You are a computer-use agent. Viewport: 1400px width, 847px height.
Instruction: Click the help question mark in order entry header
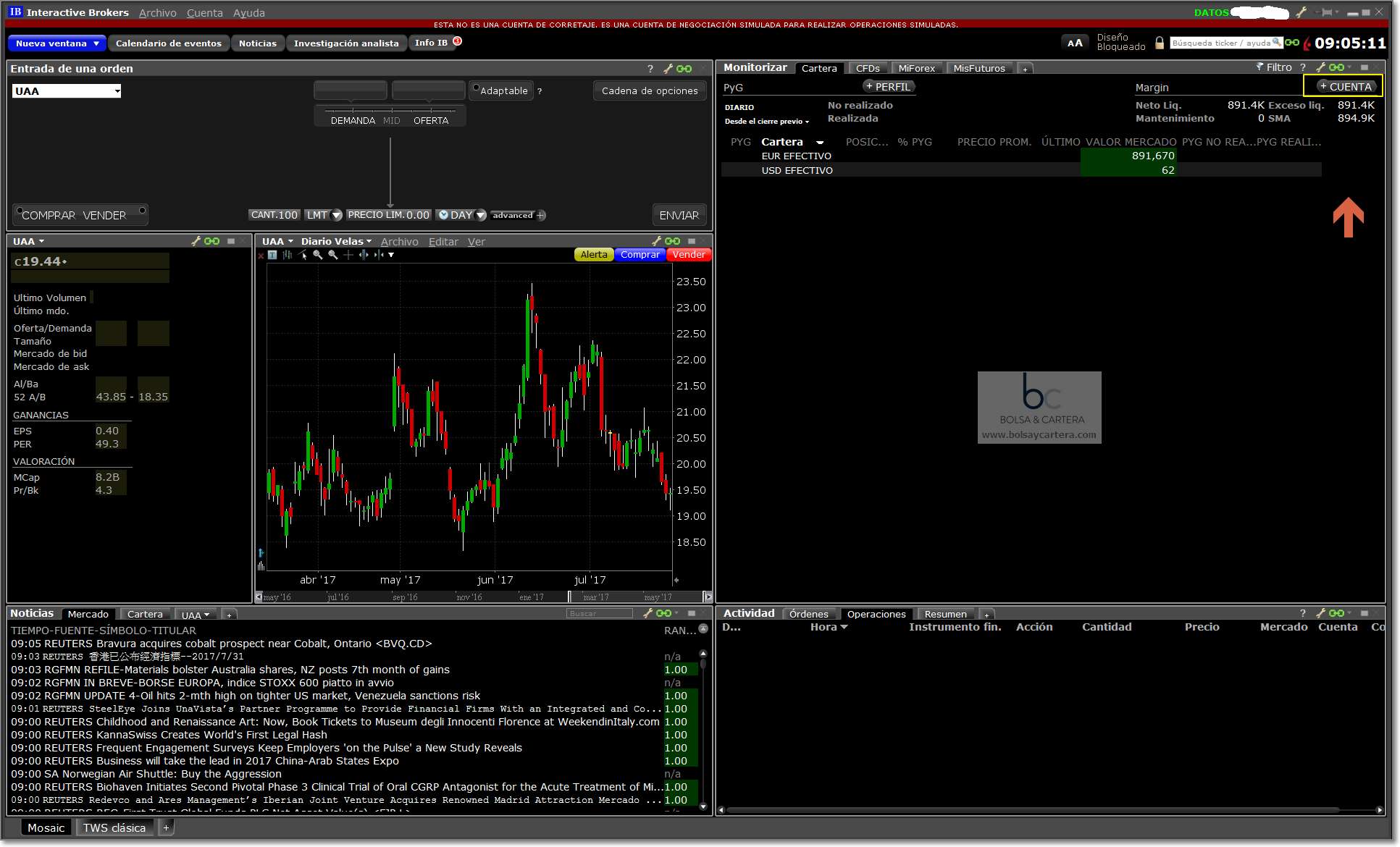650,69
